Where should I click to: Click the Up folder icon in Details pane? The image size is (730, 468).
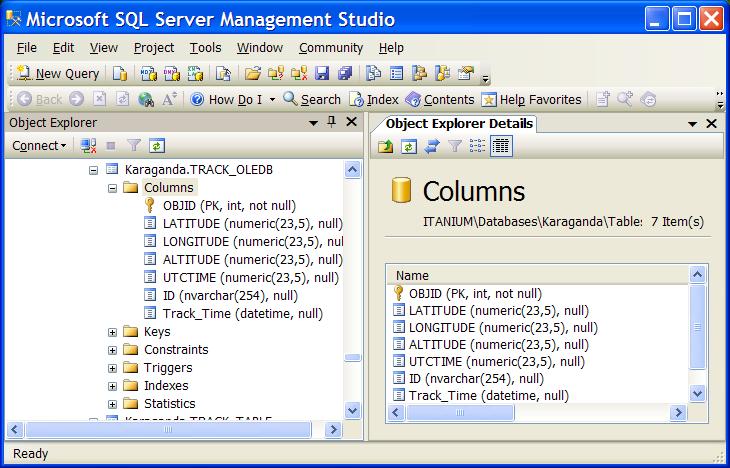tap(385, 146)
